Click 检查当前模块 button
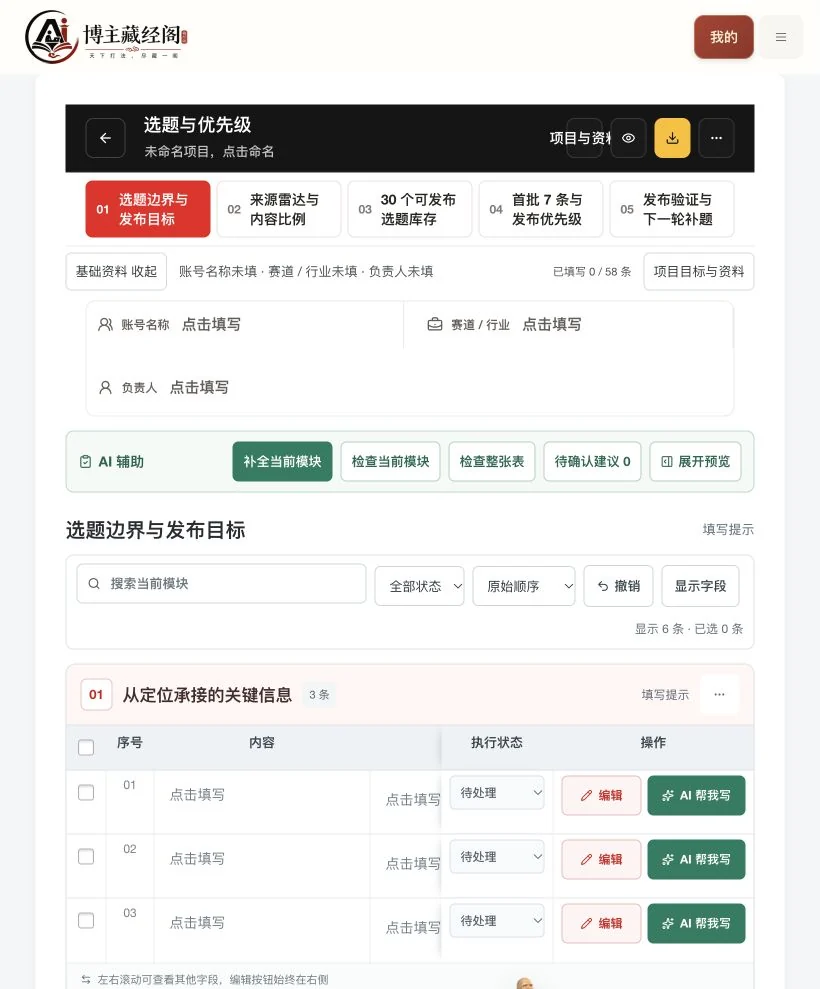820x989 pixels. (390, 462)
